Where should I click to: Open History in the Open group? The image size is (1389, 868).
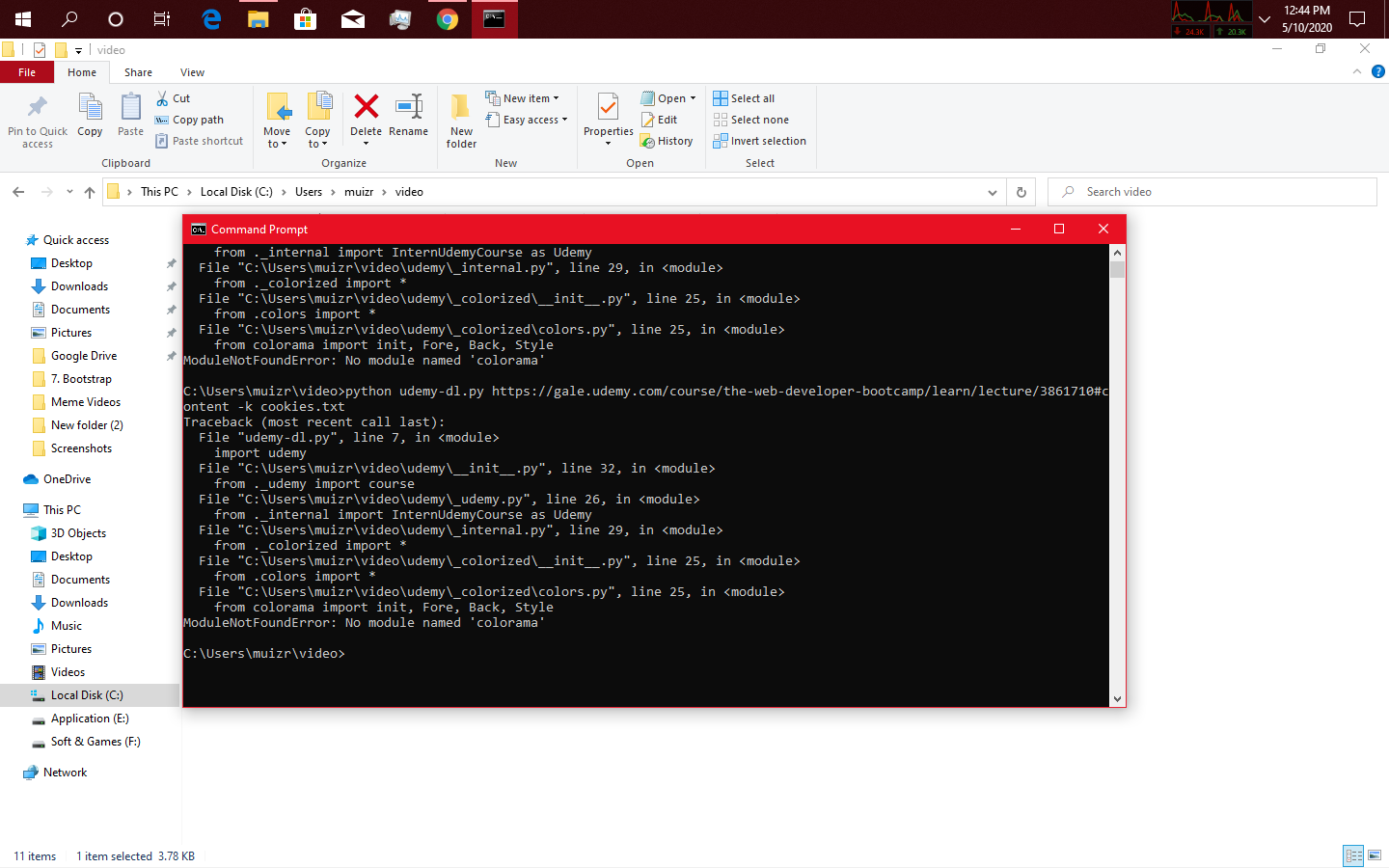point(667,141)
